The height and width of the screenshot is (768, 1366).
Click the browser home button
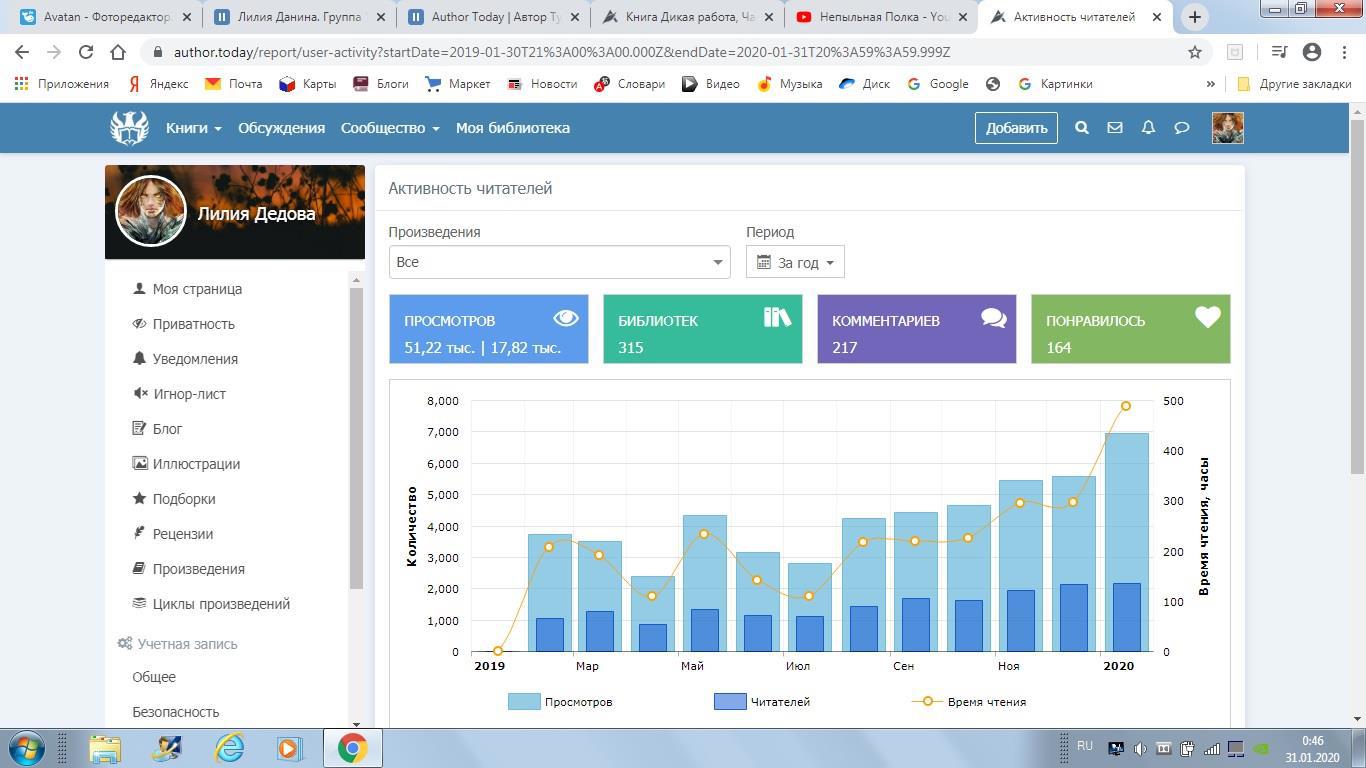(118, 52)
